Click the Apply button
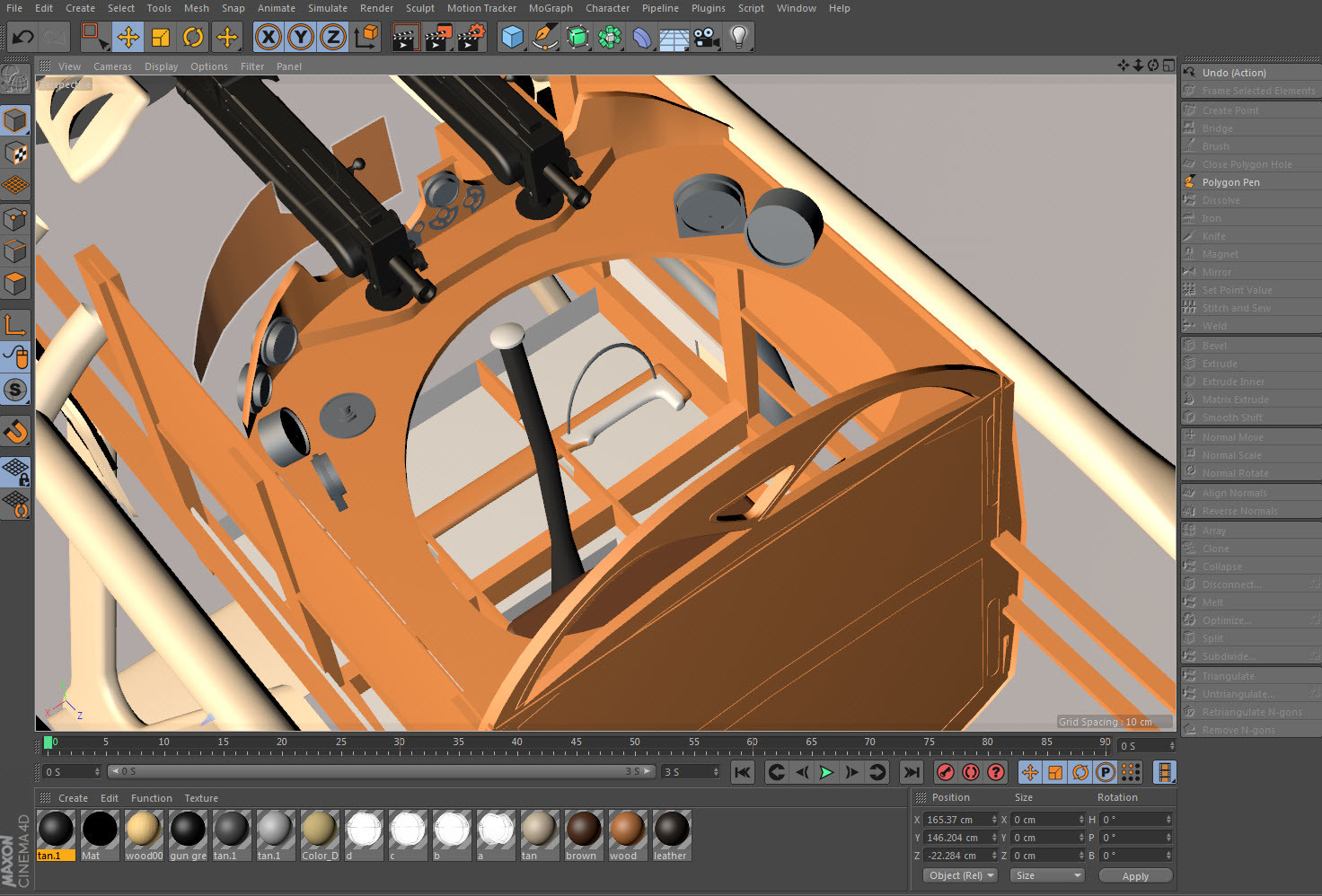Image resolution: width=1322 pixels, height=896 pixels. coord(1135,875)
